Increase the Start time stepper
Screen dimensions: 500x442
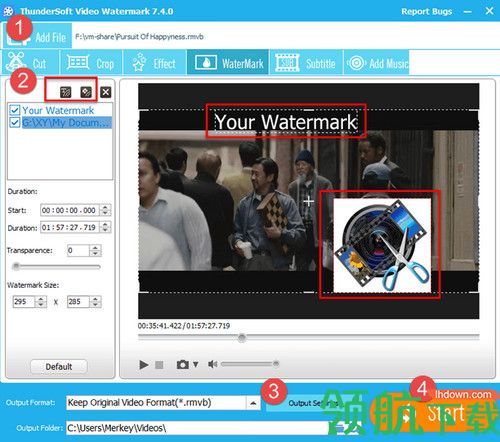[x=105, y=207]
